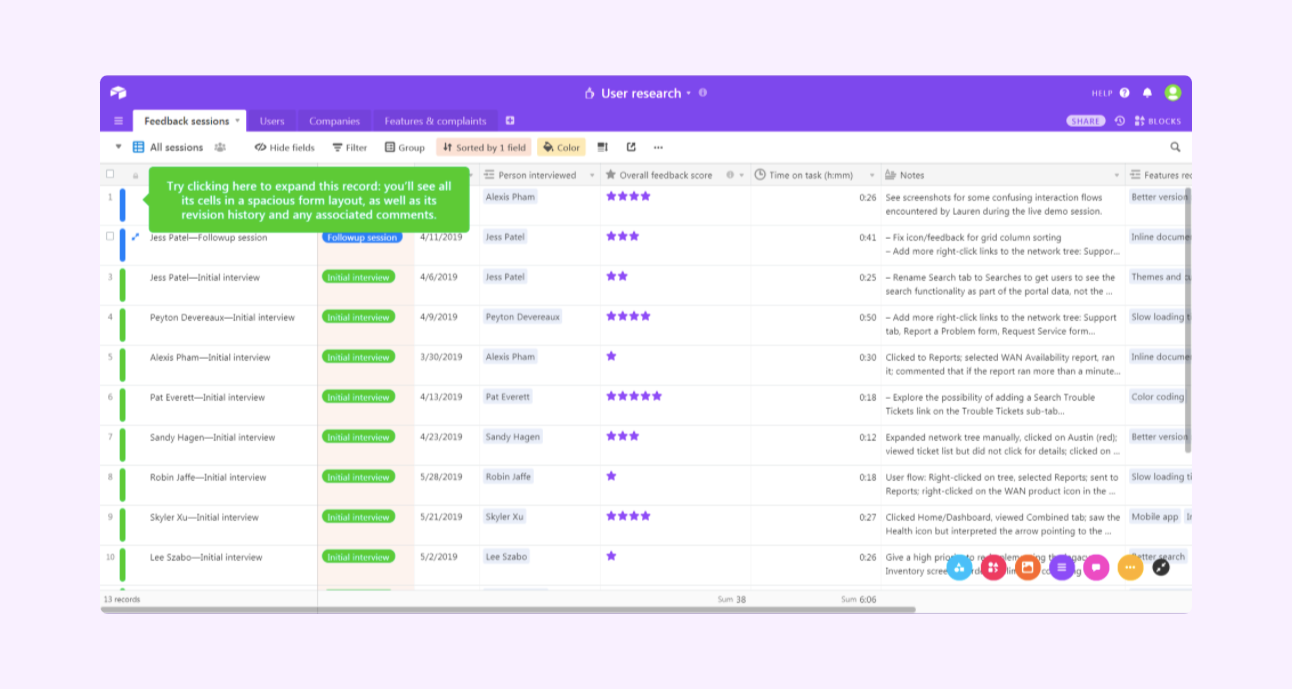Click the red apps floating button

tap(993, 567)
